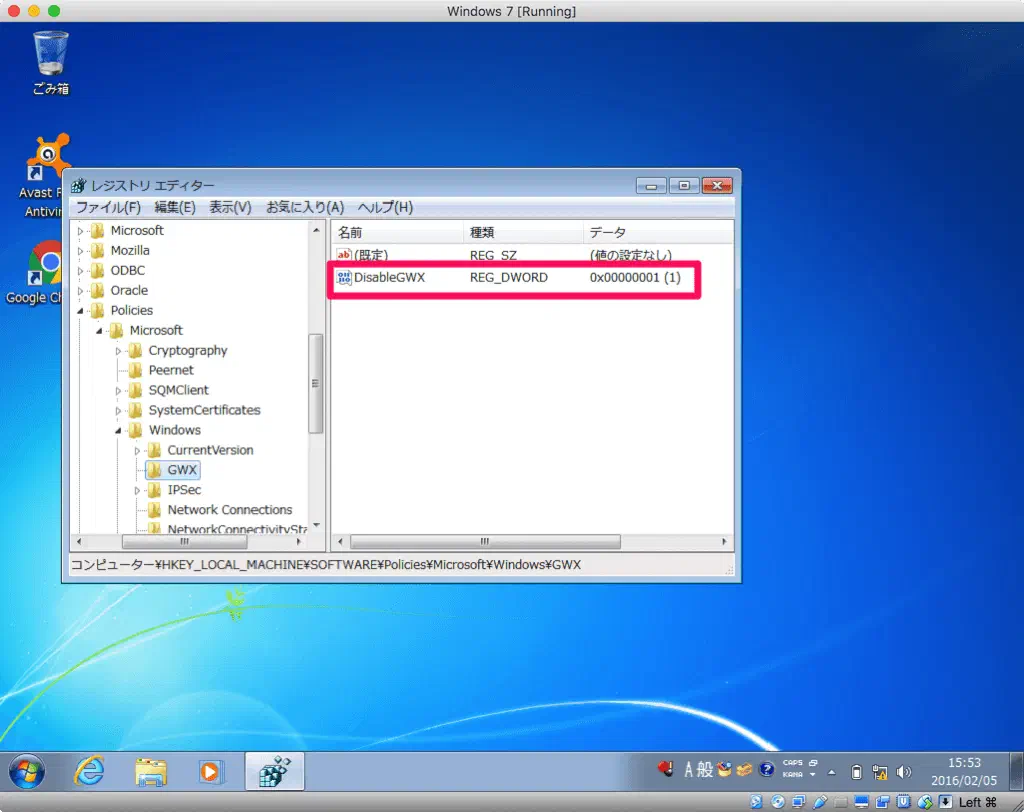Expand the Cryptography registry key
1024x812 pixels.
(119, 351)
